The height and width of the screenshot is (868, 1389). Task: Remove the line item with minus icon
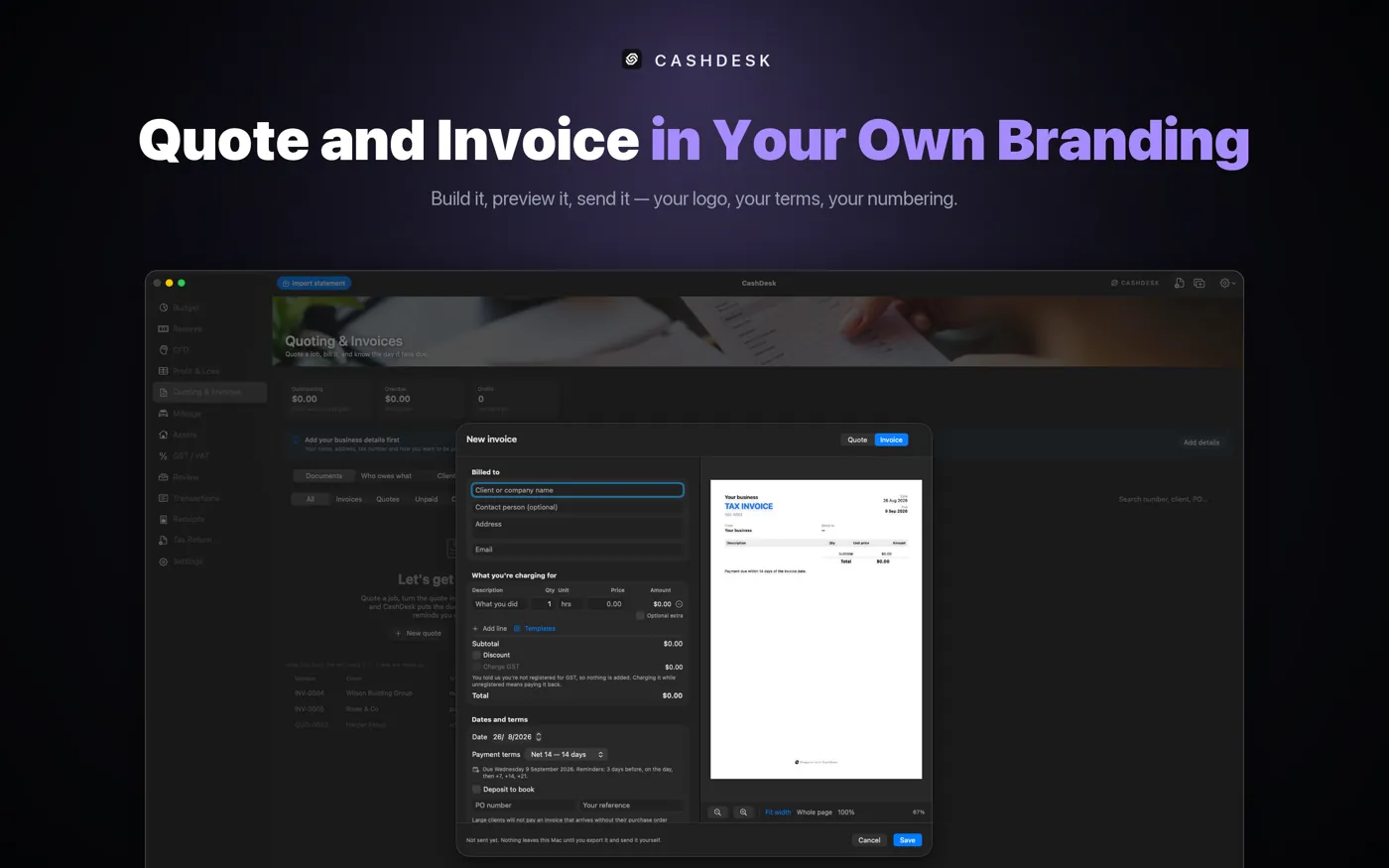(x=679, y=604)
